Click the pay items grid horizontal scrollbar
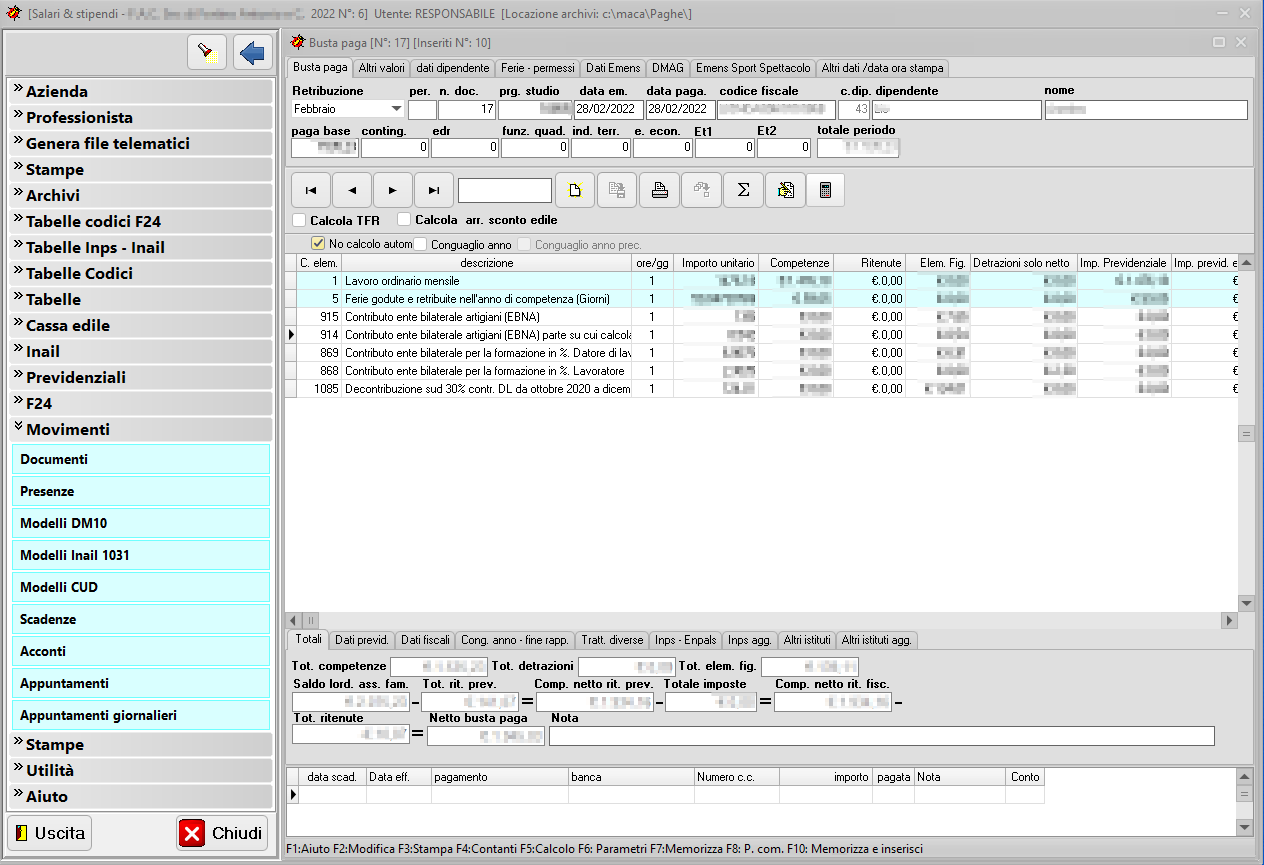The width and height of the screenshot is (1264, 865). (762, 621)
